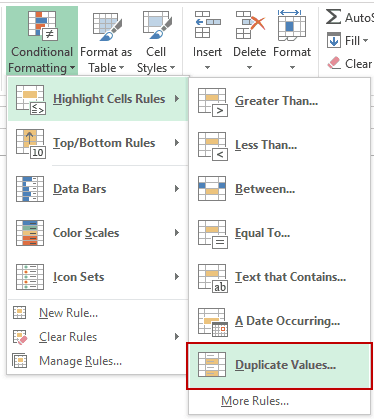Viewport: 376px width, 419px height.
Task: Choose A Date Occurring... menu entry
Action: pyautogui.click(x=279, y=321)
